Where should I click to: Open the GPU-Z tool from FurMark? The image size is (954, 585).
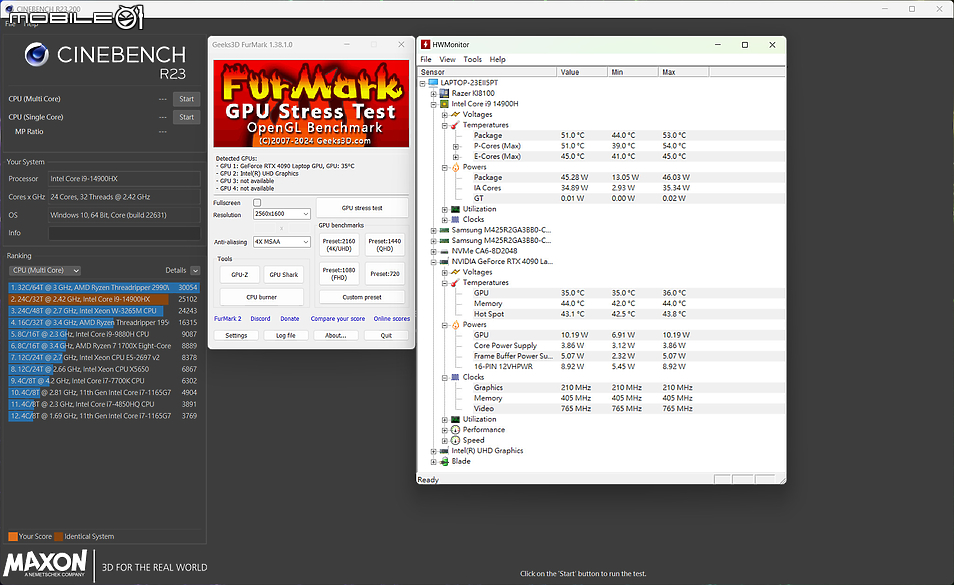click(240, 275)
